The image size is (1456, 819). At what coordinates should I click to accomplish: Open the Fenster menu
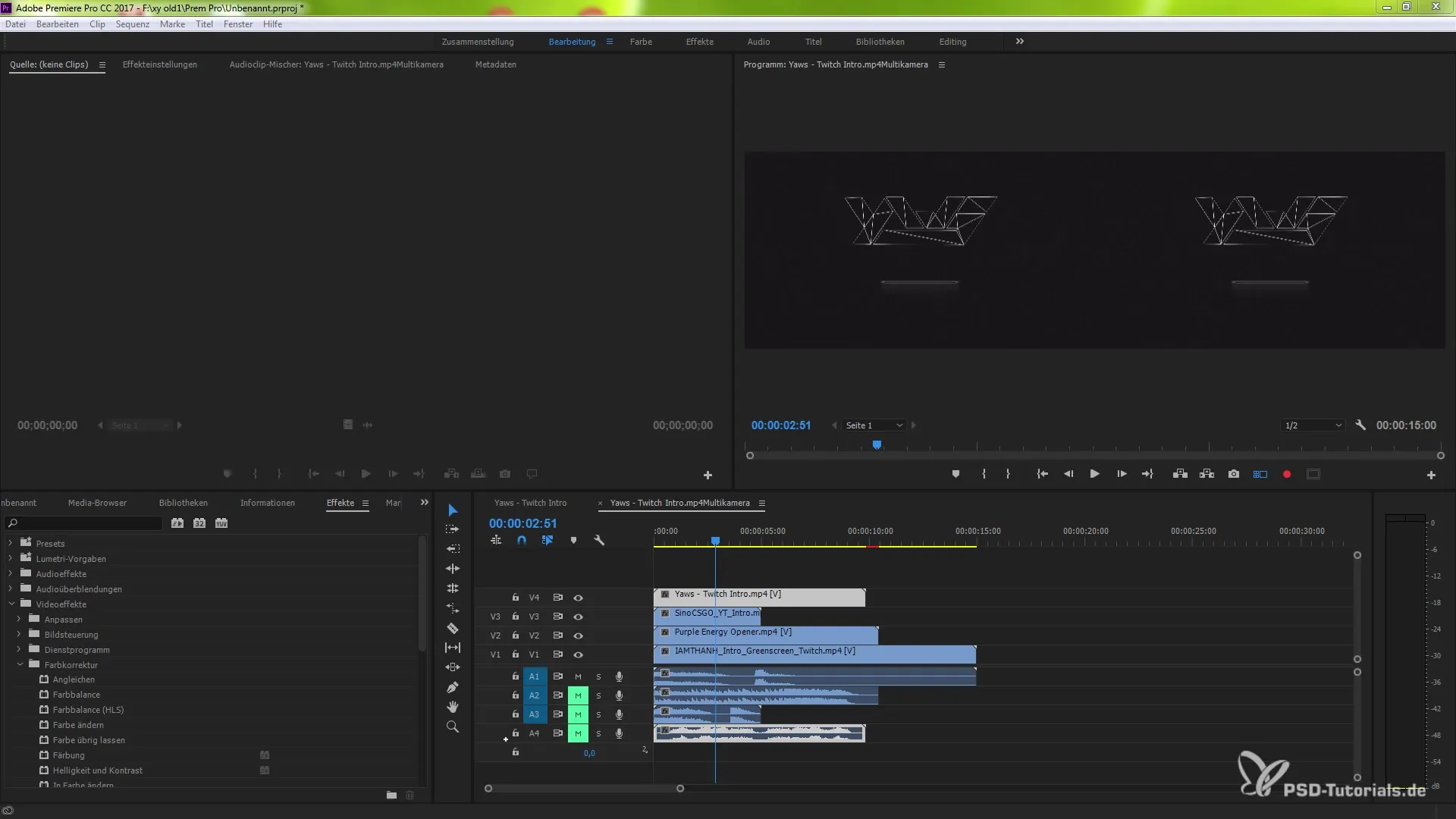tap(238, 24)
